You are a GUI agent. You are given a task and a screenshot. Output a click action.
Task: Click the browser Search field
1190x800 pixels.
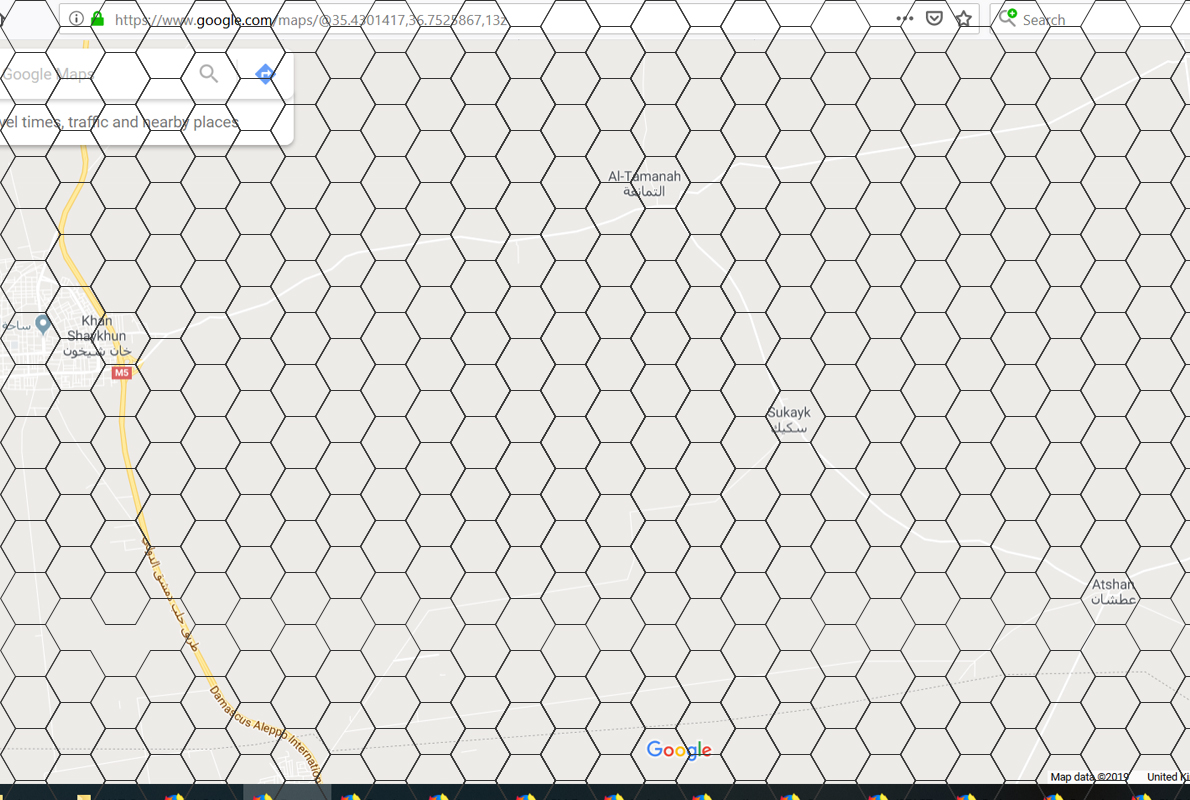[x=1090, y=19]
